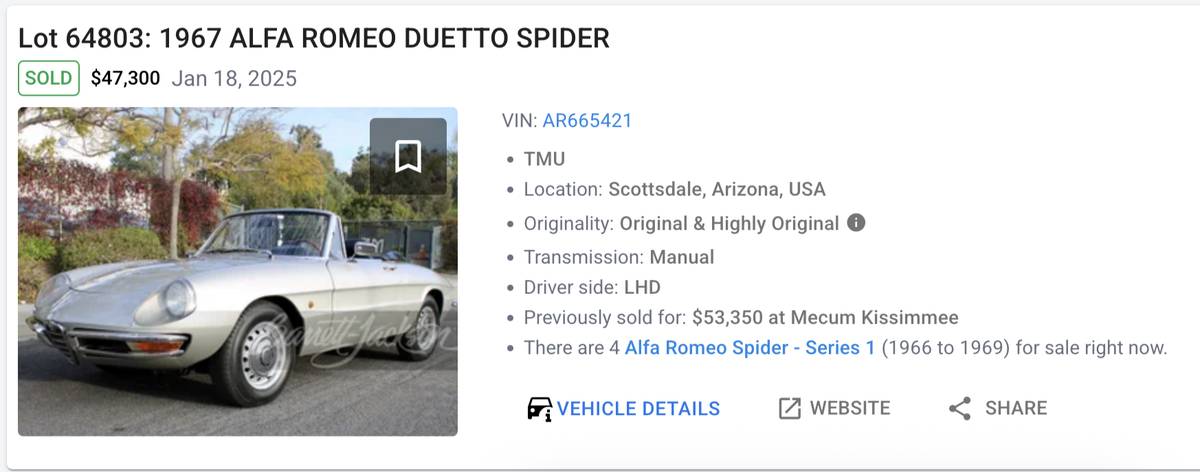This screenshot has width=1200, height=472.
Task: Click the external link icon beside Website
Action: tap(790, 408)
